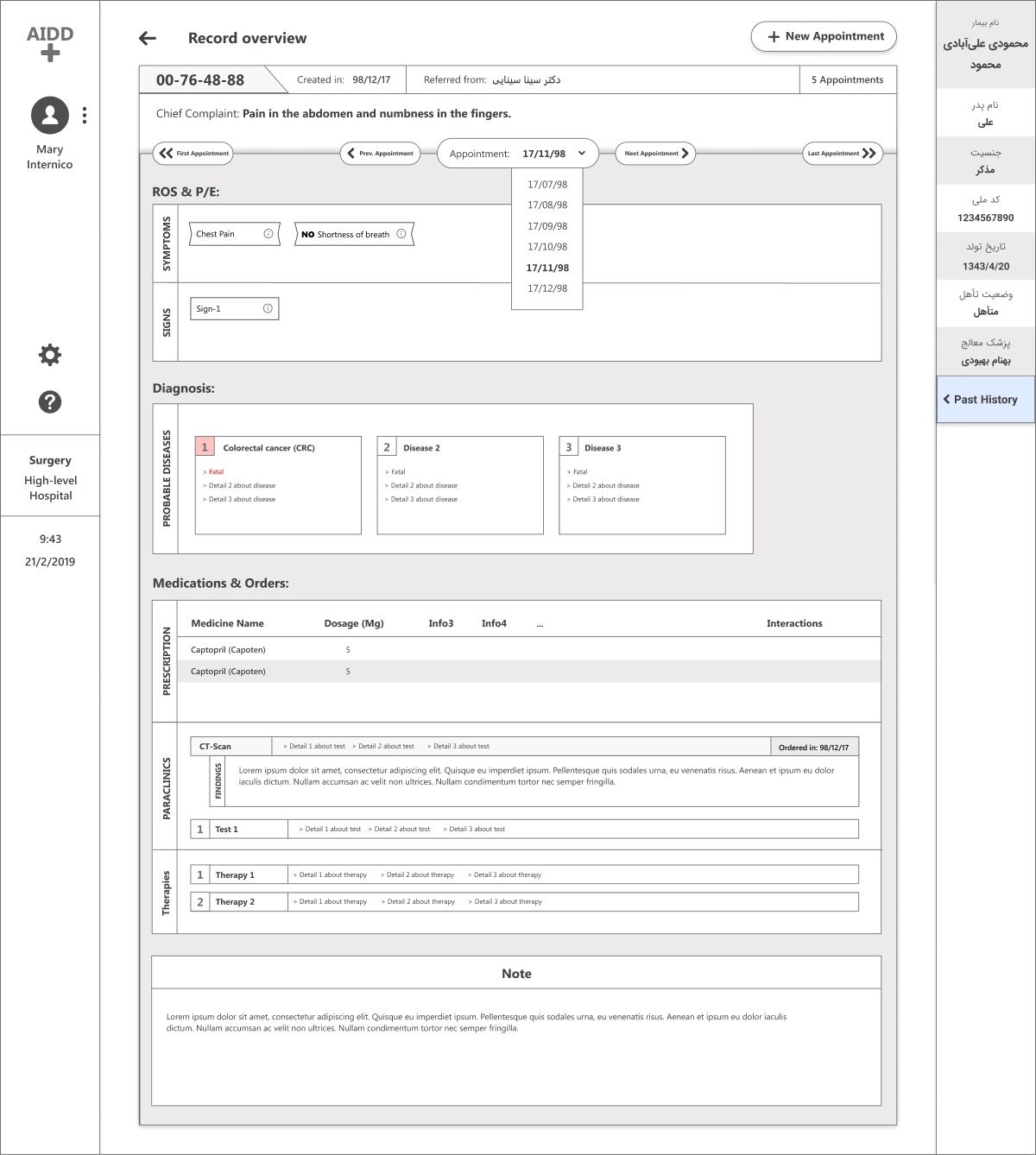
Task: Click into the Note text area
Action: tap(516, 1046)
